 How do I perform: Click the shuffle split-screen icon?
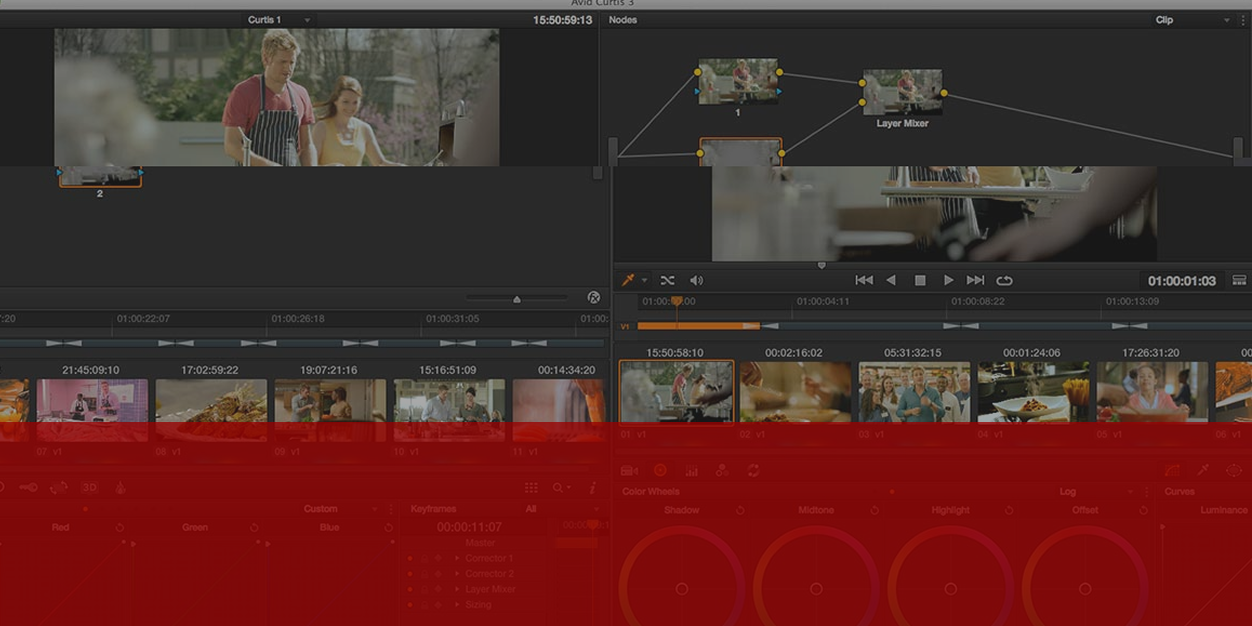coord(667,280)
